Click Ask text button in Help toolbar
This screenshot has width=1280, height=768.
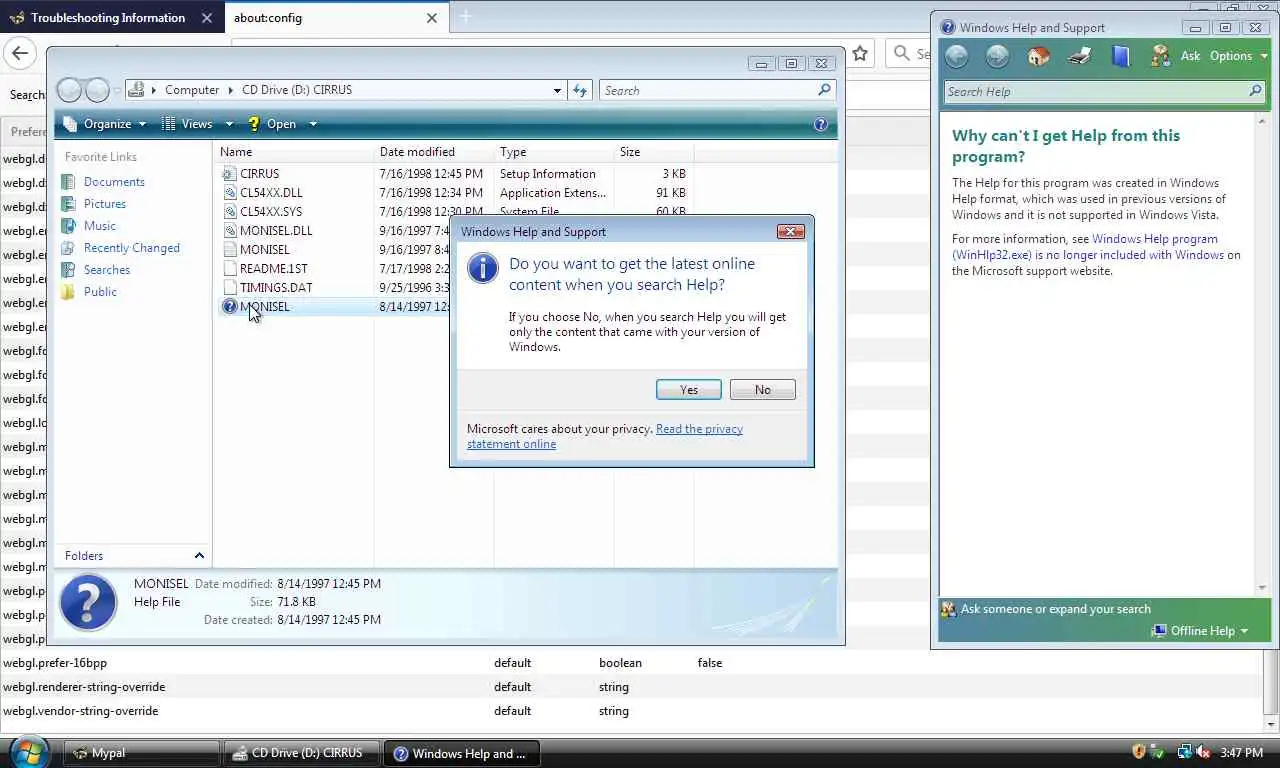click(1190, 56)
